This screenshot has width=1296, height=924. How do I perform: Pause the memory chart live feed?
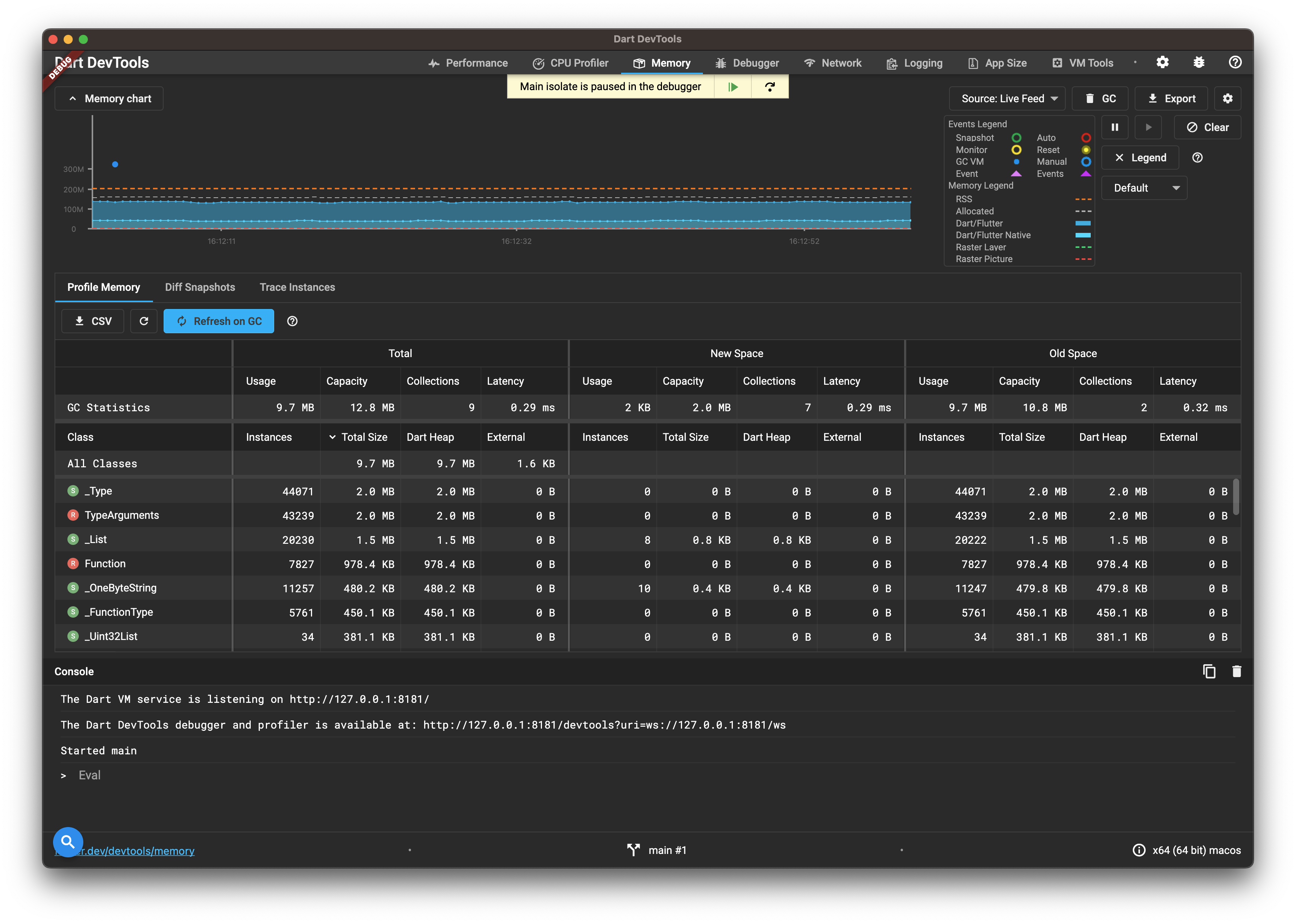click(1115, 128)
